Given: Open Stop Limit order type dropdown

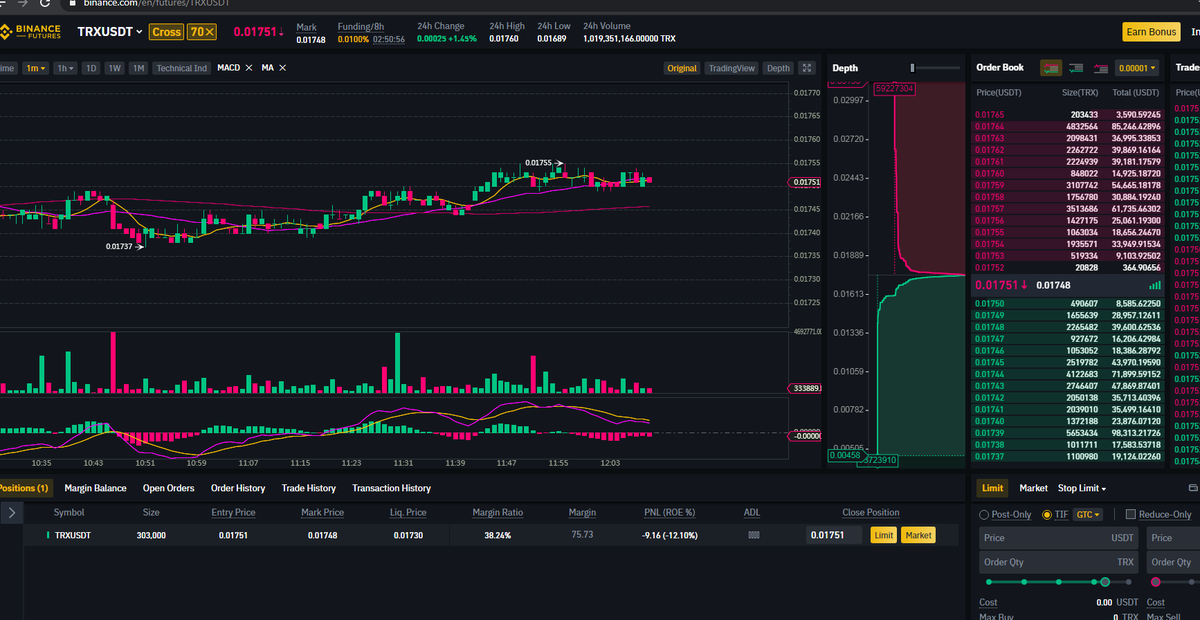Looking at the screenshot, I should click(1082, 488).
